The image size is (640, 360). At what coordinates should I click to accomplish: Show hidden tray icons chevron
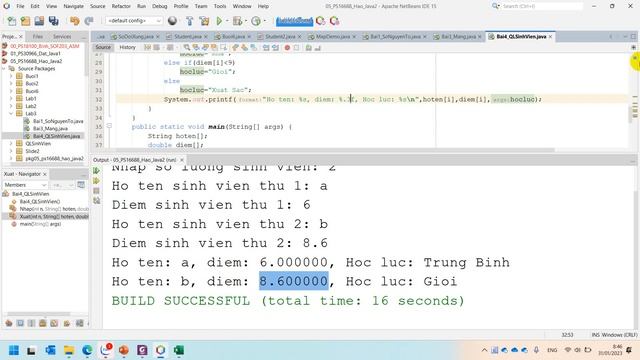[484, 350]
